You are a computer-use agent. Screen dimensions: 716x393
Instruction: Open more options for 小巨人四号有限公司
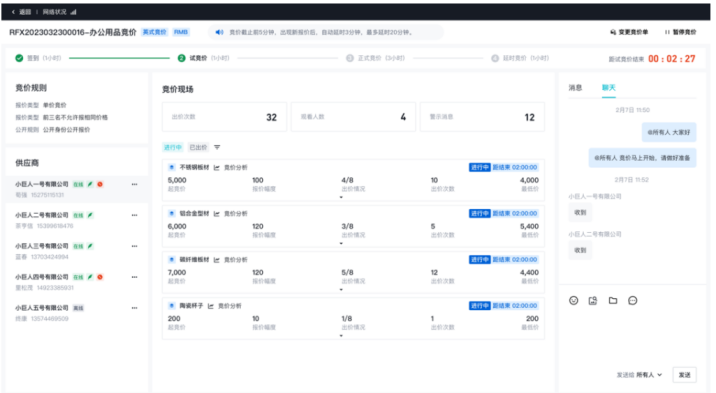tap(134, 277)
